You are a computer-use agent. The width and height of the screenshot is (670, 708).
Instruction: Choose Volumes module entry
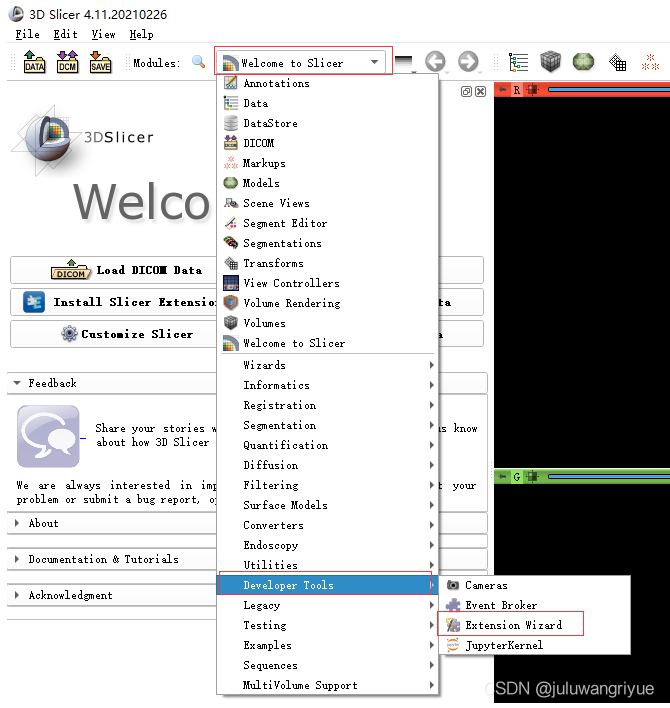(x=327, y=323)
